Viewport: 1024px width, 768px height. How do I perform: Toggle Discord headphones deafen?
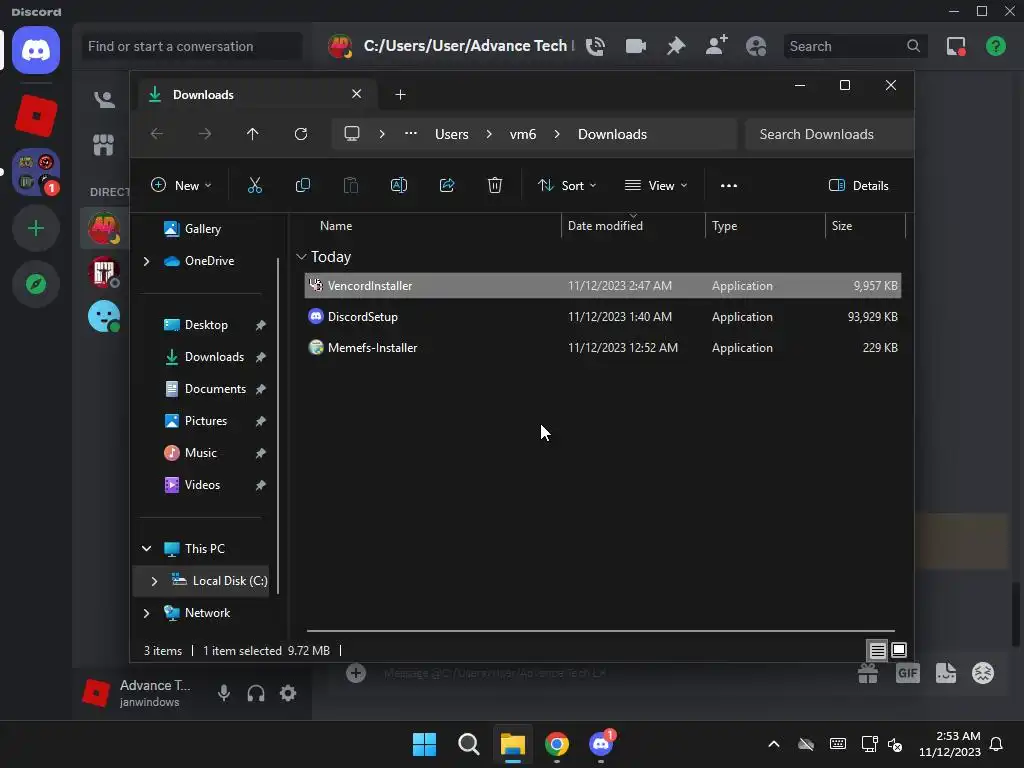256,693
